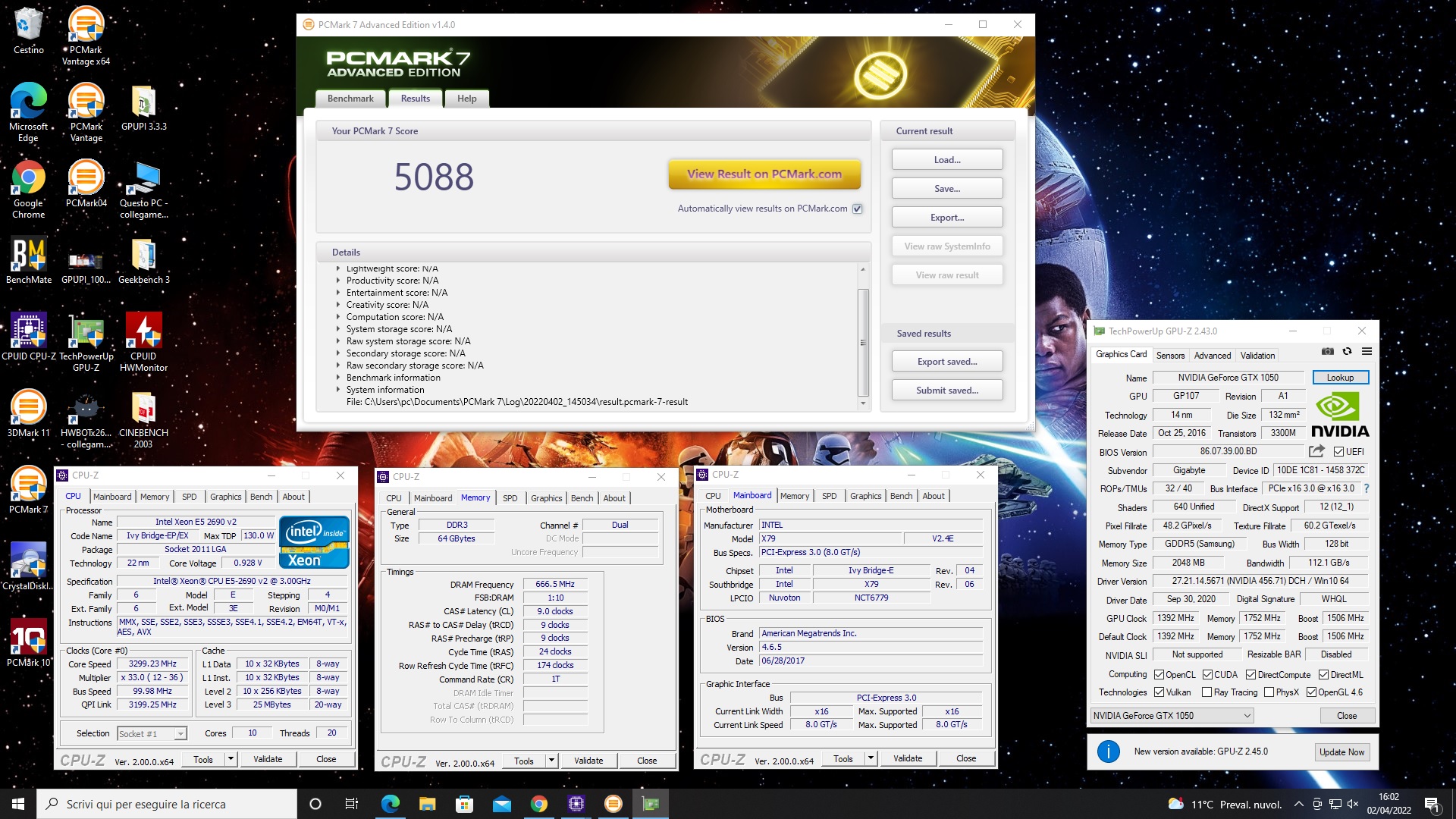Viewport: 1456px width, 819px height.
Task: Expand System information row
Action: [338, 390]
